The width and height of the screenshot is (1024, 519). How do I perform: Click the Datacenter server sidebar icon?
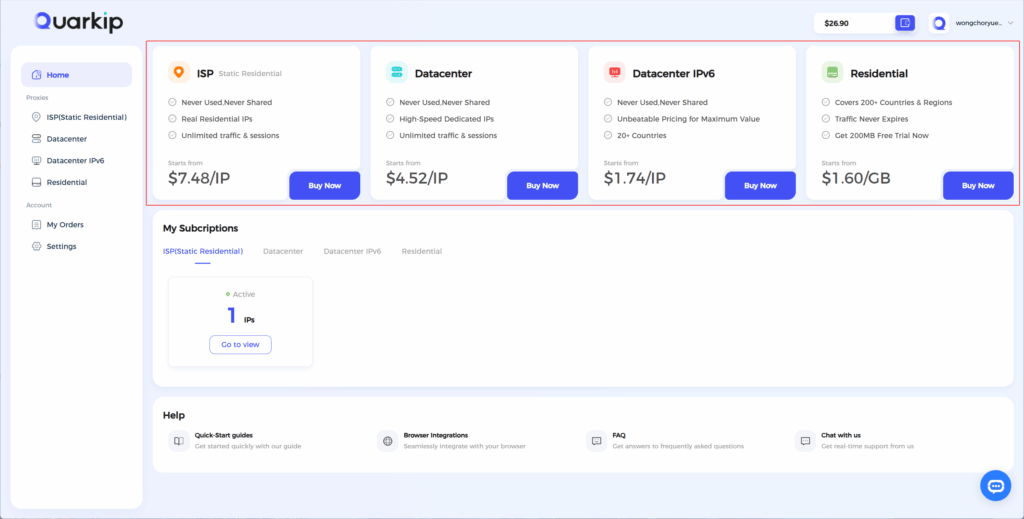point(37,139)
